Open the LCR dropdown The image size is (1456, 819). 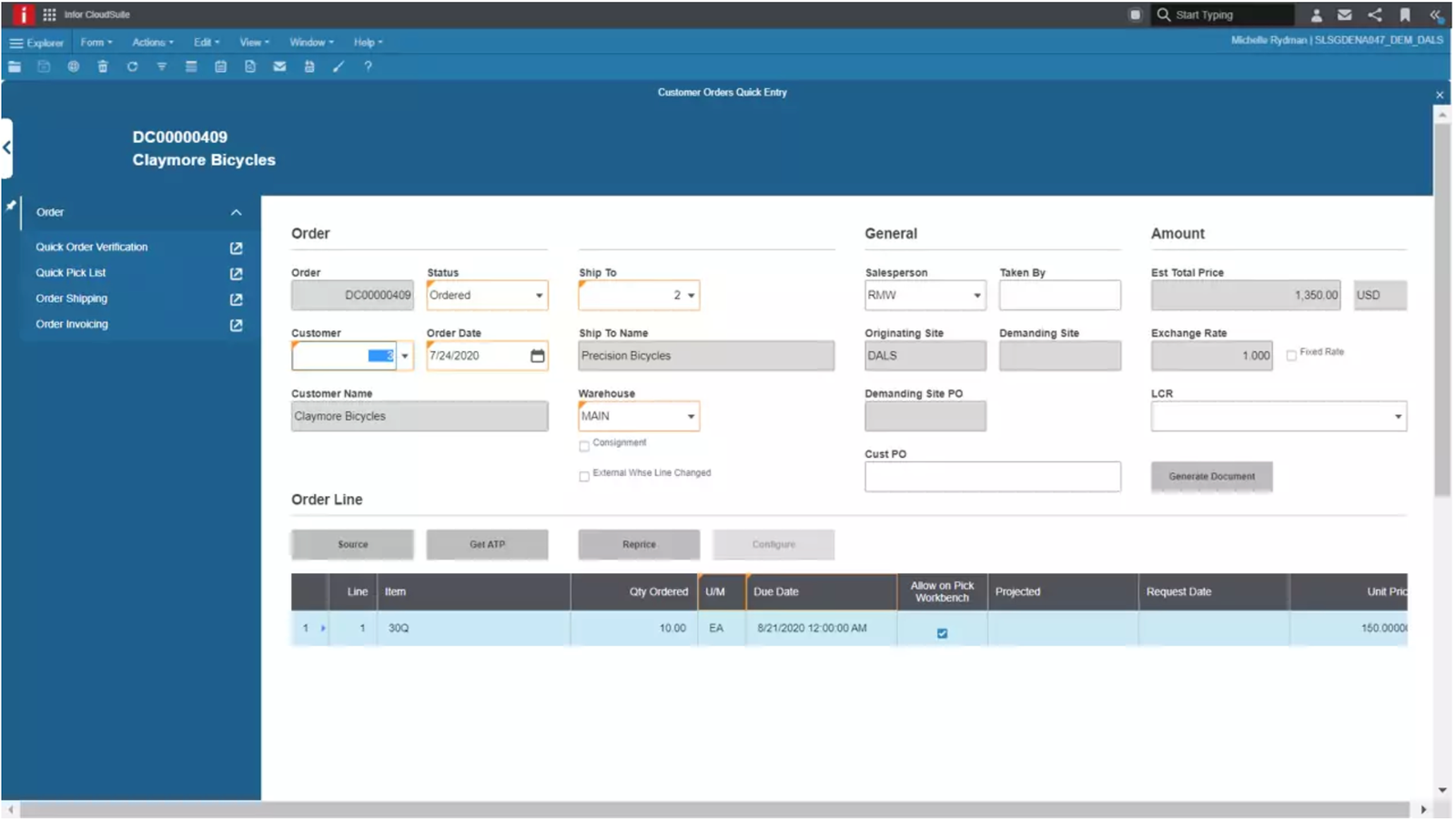coord(1398,417)
